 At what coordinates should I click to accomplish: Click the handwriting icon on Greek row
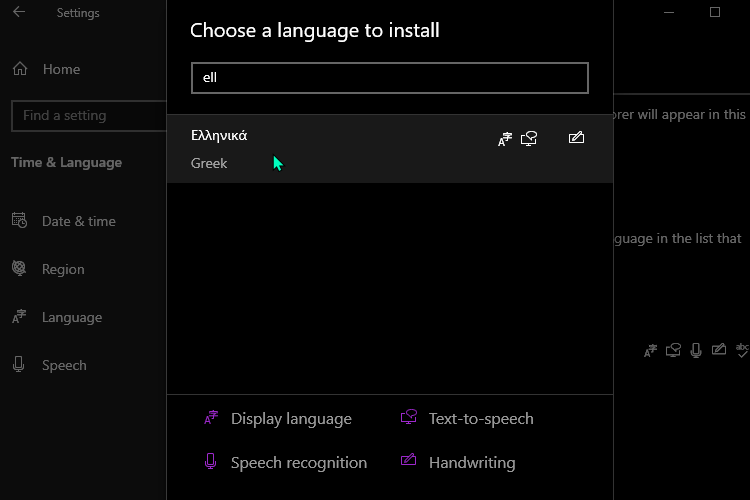pos(576,138)
